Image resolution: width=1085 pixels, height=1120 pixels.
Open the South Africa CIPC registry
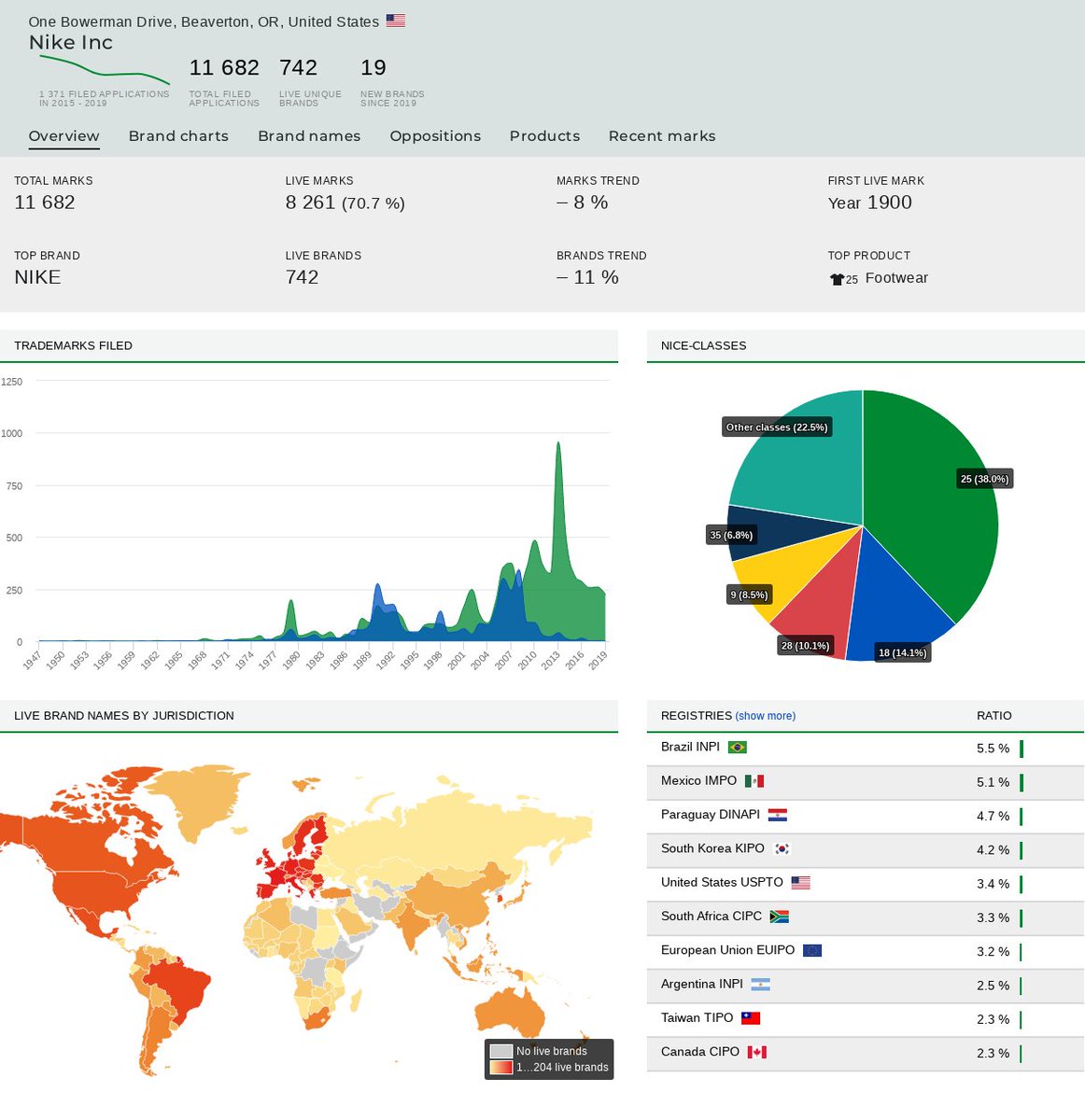(x=712, y=917)
